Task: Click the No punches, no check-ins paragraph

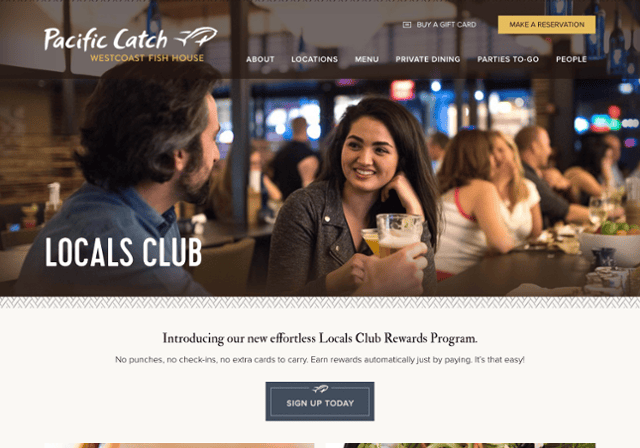Action: [320, 360]
